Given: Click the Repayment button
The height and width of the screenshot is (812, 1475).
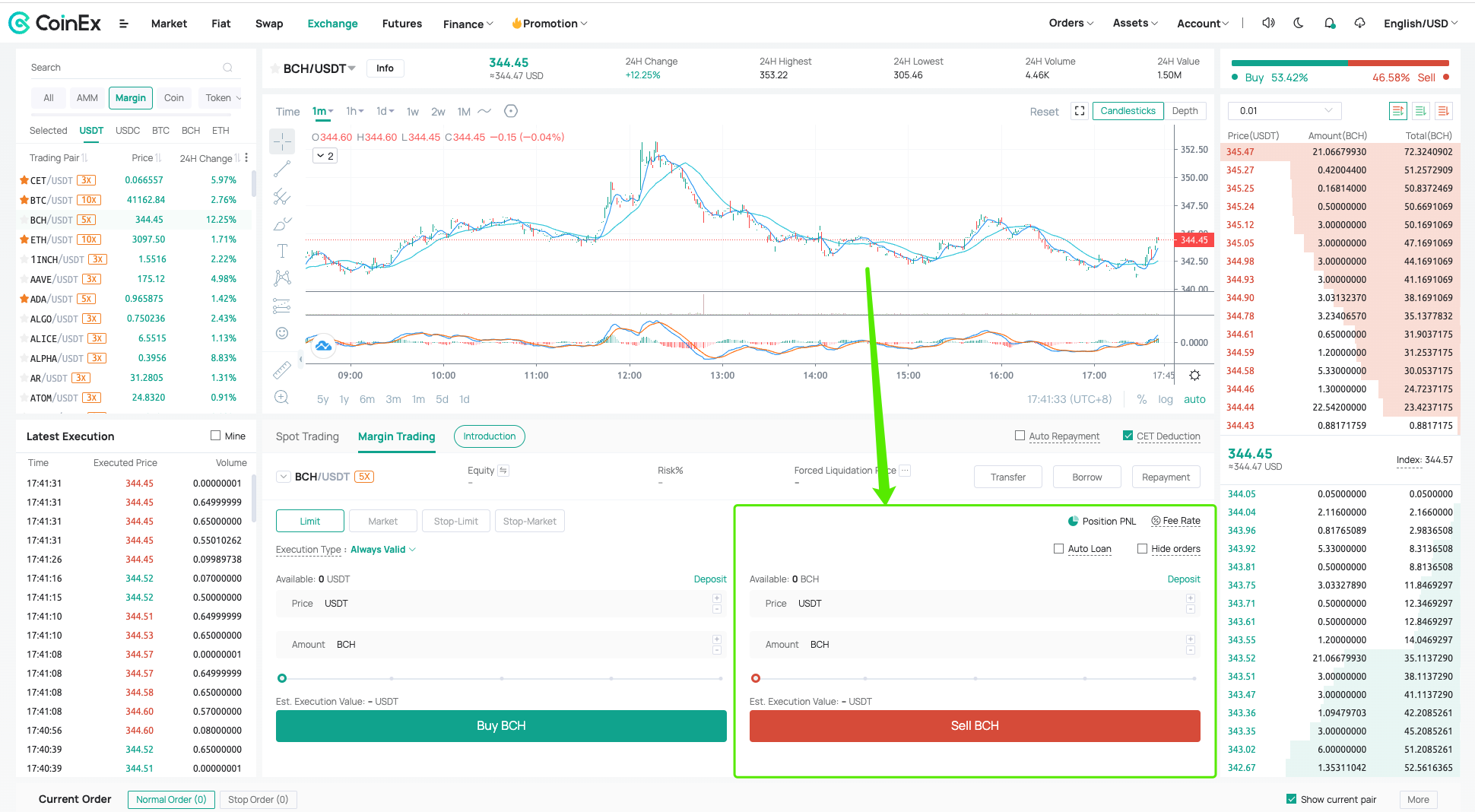Looking at the screenshot, I should tap(1166, 477).
